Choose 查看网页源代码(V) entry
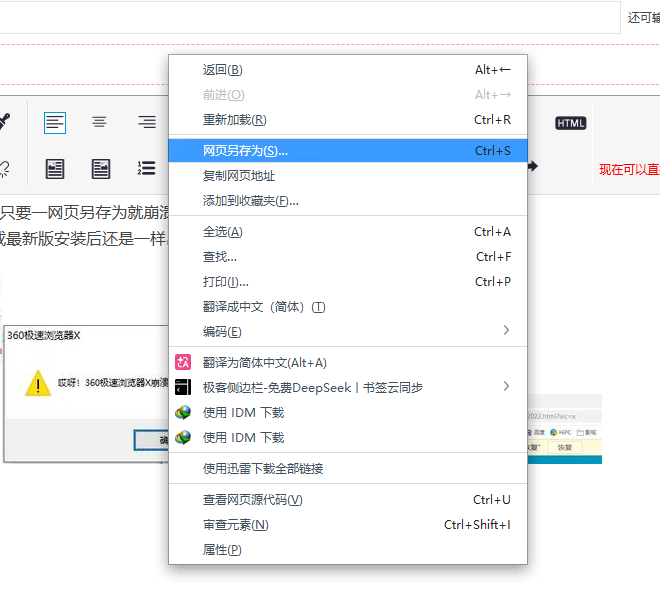660x601 pixels. click(348, 500)
